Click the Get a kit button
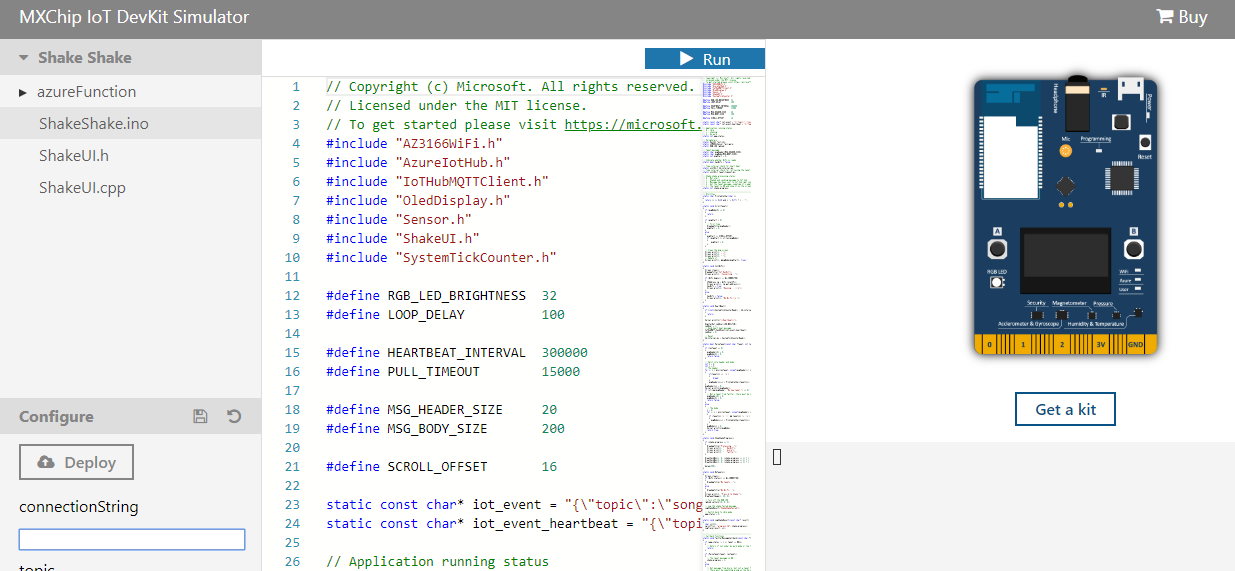The image size is (1235, 571). point(1065,409)
